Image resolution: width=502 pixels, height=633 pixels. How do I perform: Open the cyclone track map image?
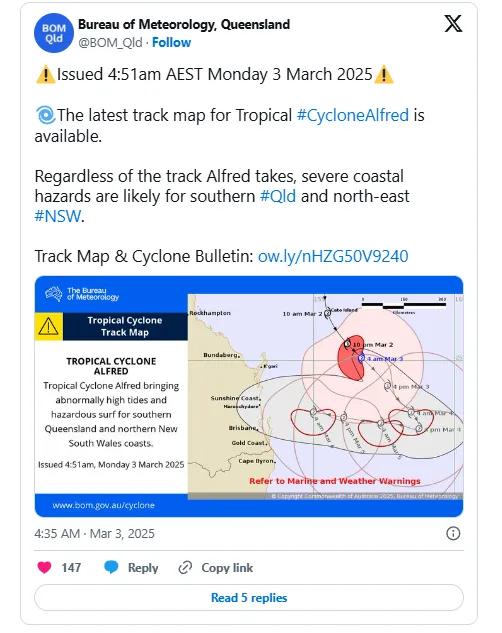point(249,396)
